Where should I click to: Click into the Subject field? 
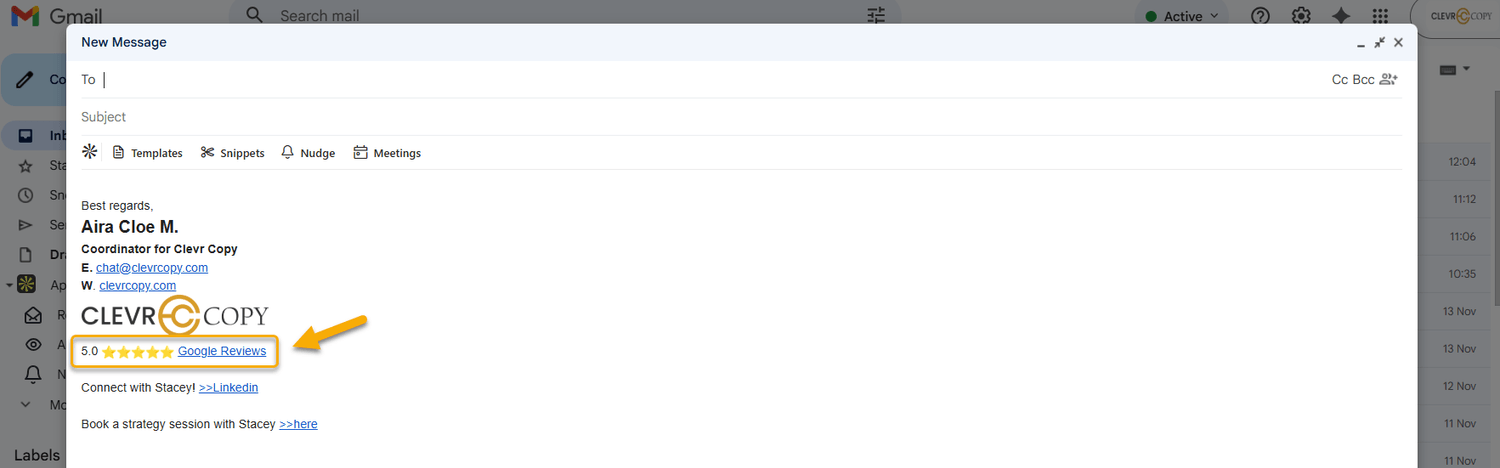pyautogui.click(x=741, y=117)
